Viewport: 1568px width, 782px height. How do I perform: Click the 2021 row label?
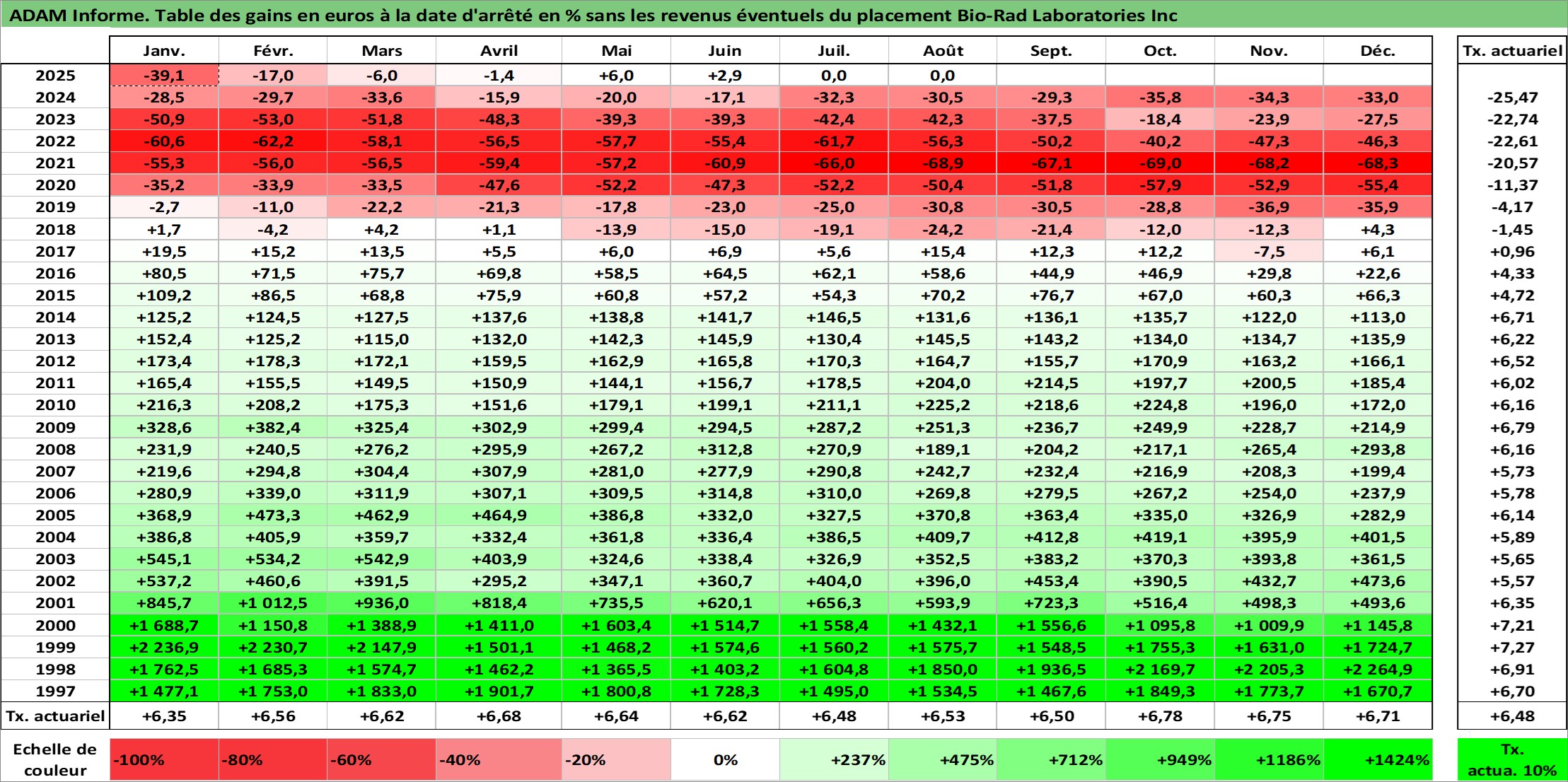coord(55,163)
